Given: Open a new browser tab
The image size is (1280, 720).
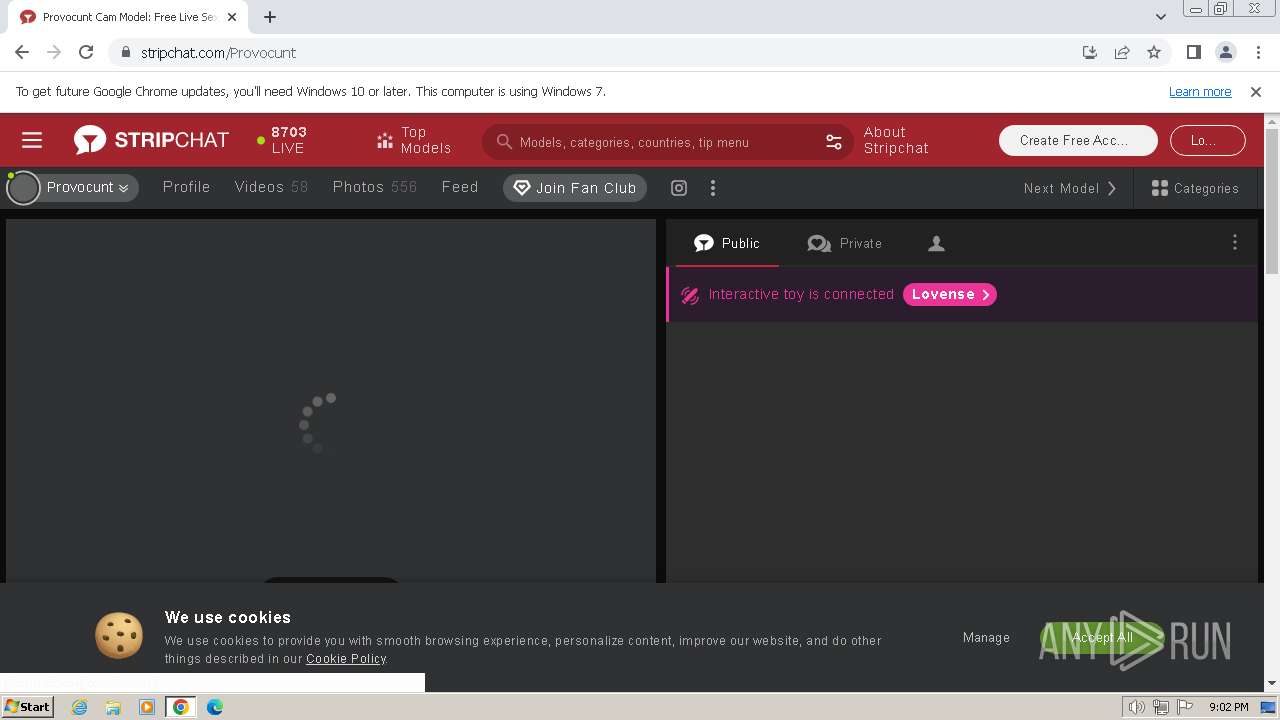Looking at the screenshot, I should (270, 17).
